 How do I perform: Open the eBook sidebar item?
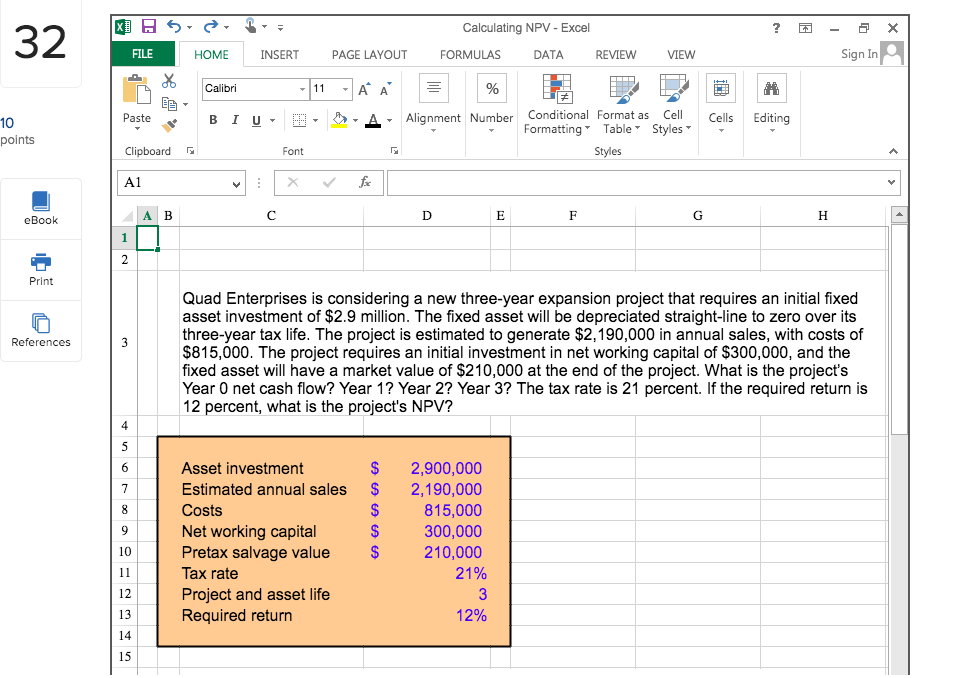click(41, 208)
